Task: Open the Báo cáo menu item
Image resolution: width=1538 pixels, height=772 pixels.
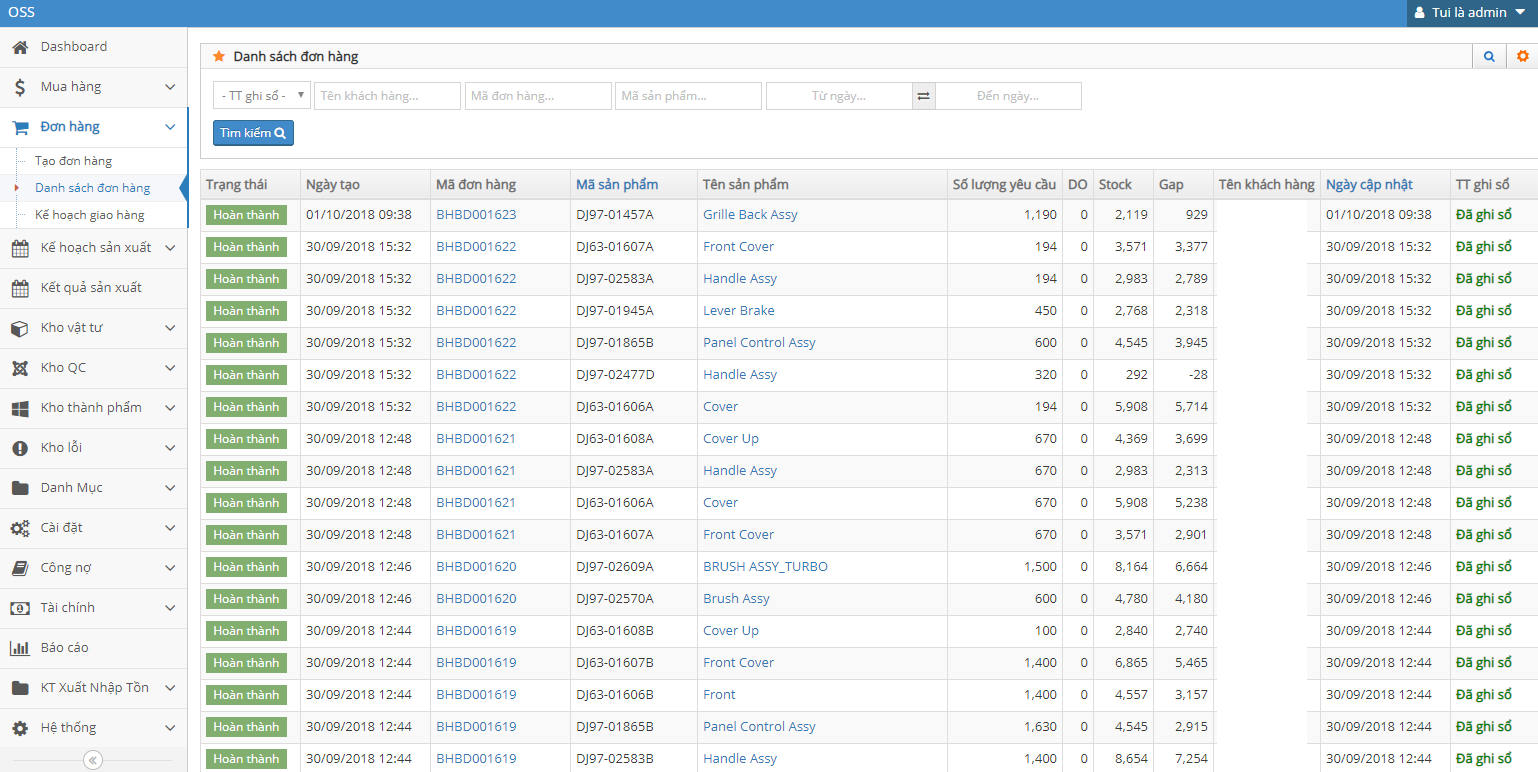Action: pos(93,648)
